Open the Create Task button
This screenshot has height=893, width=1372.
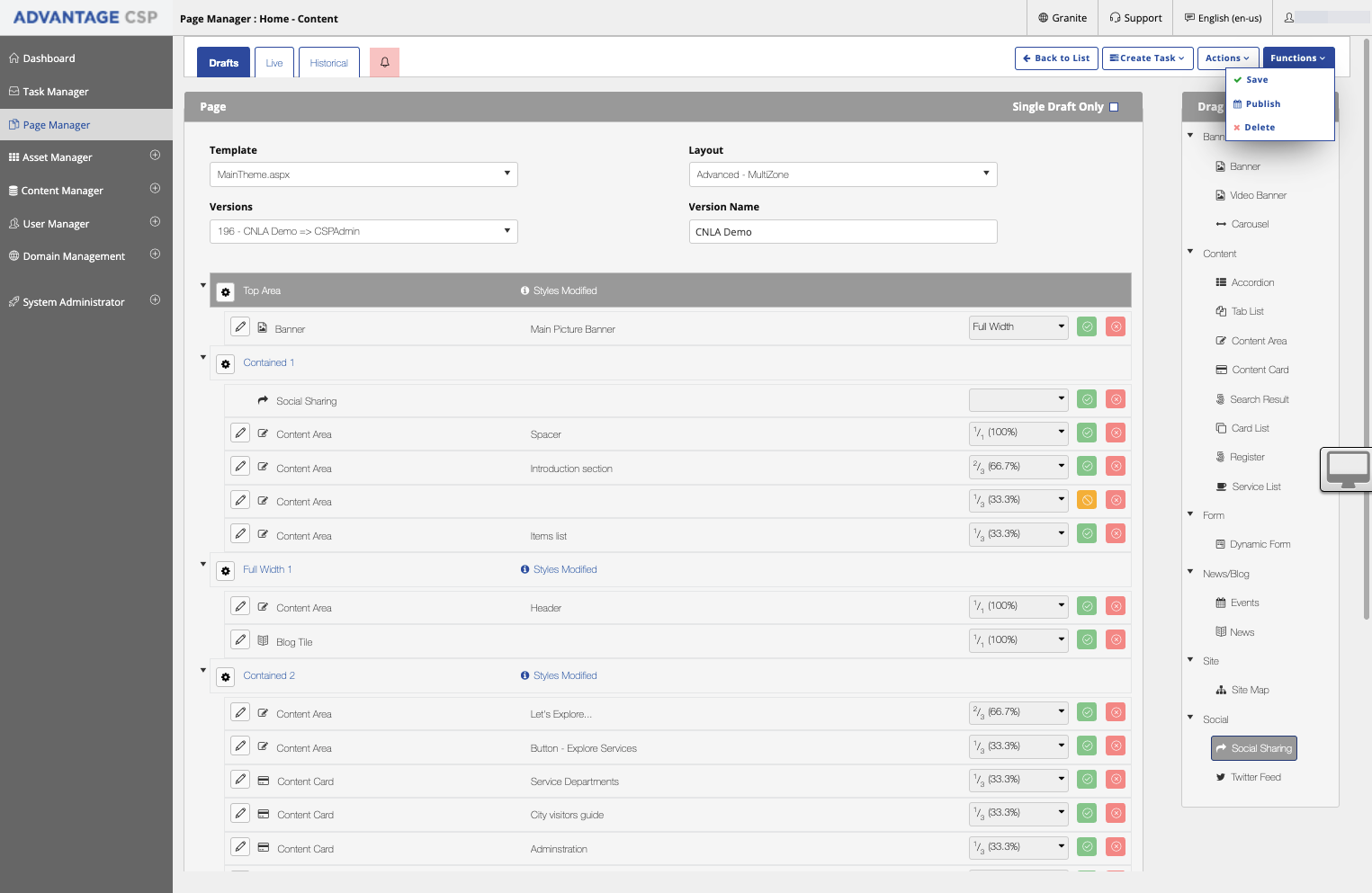pos(1148,58)
